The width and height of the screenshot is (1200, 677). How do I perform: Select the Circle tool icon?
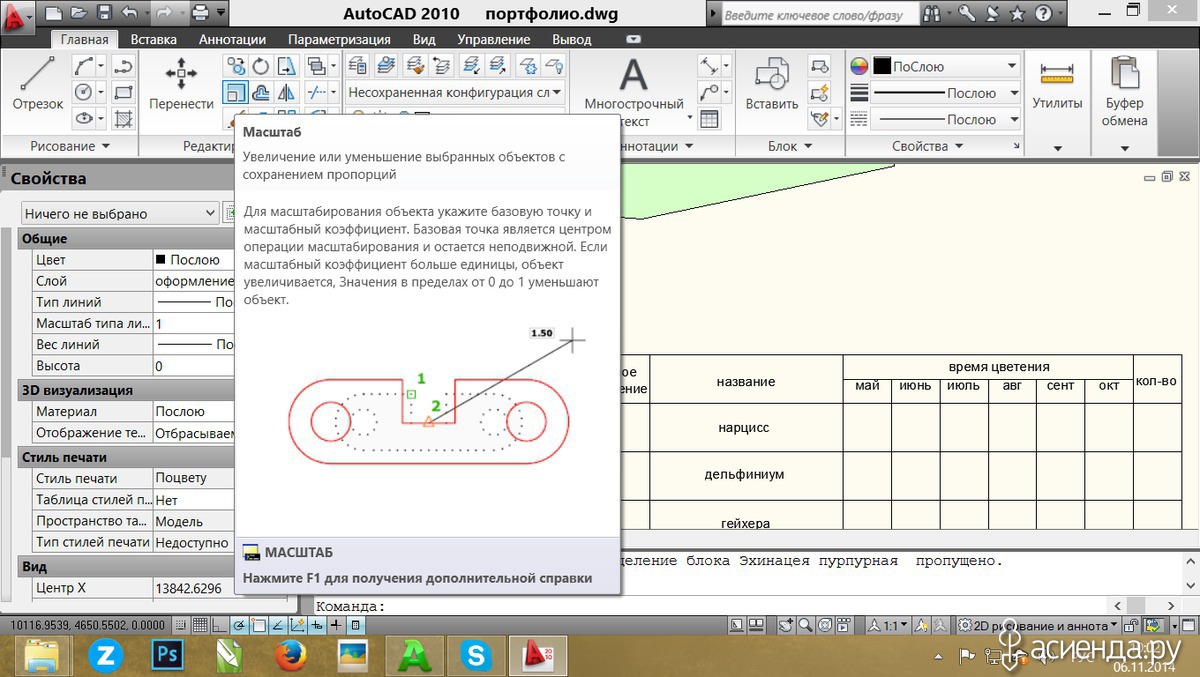(x=85, y=92)
